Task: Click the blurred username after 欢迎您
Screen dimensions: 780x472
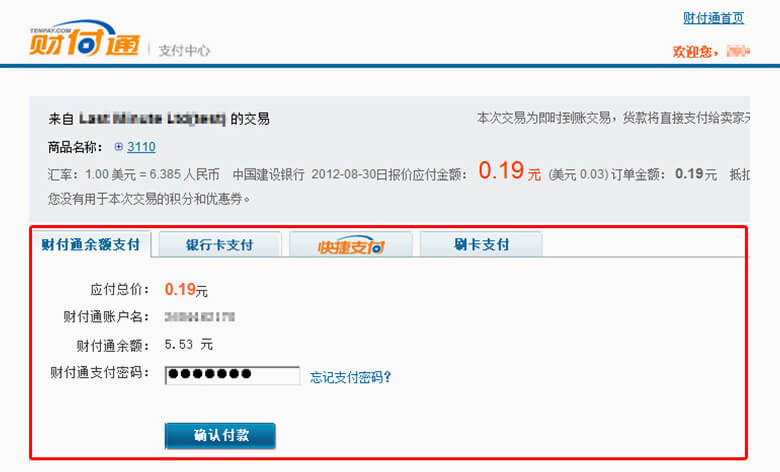Action: (738, 51)
